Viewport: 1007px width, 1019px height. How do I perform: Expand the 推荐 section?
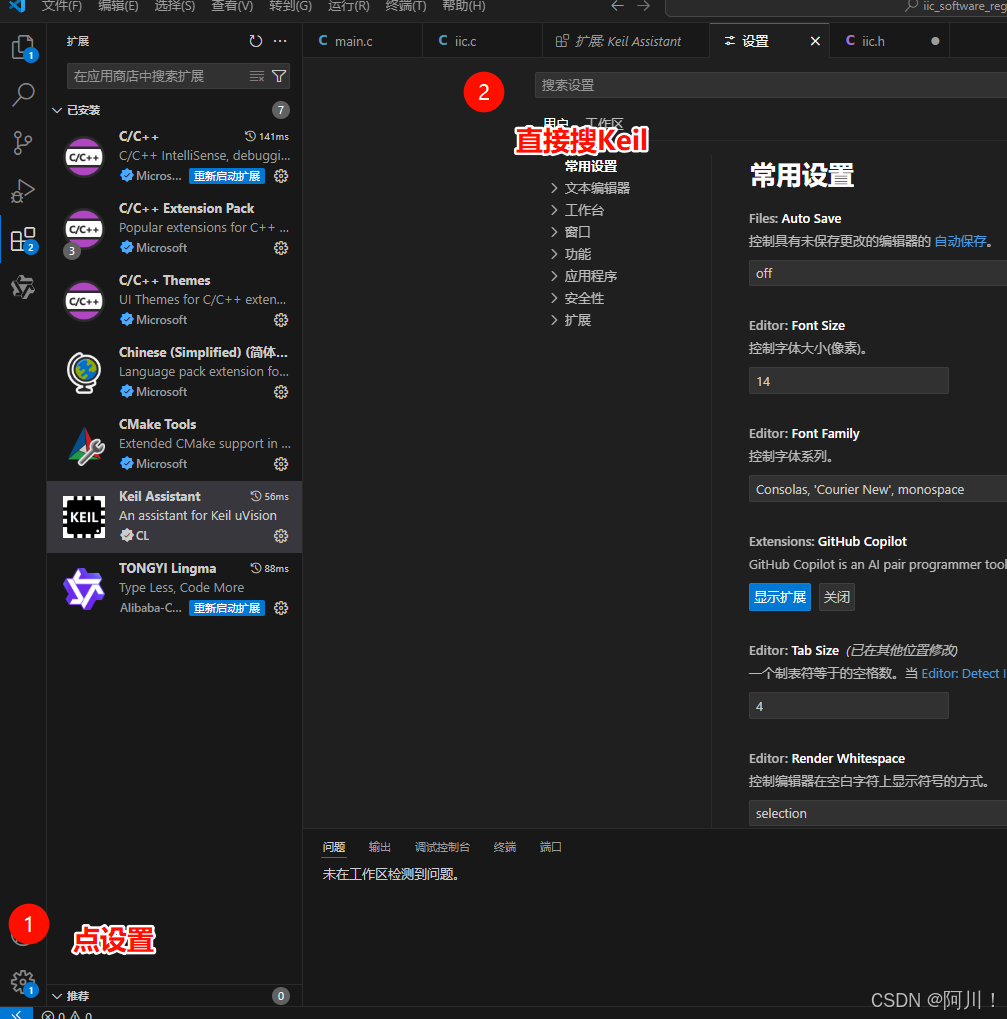[x=57, y=996]
